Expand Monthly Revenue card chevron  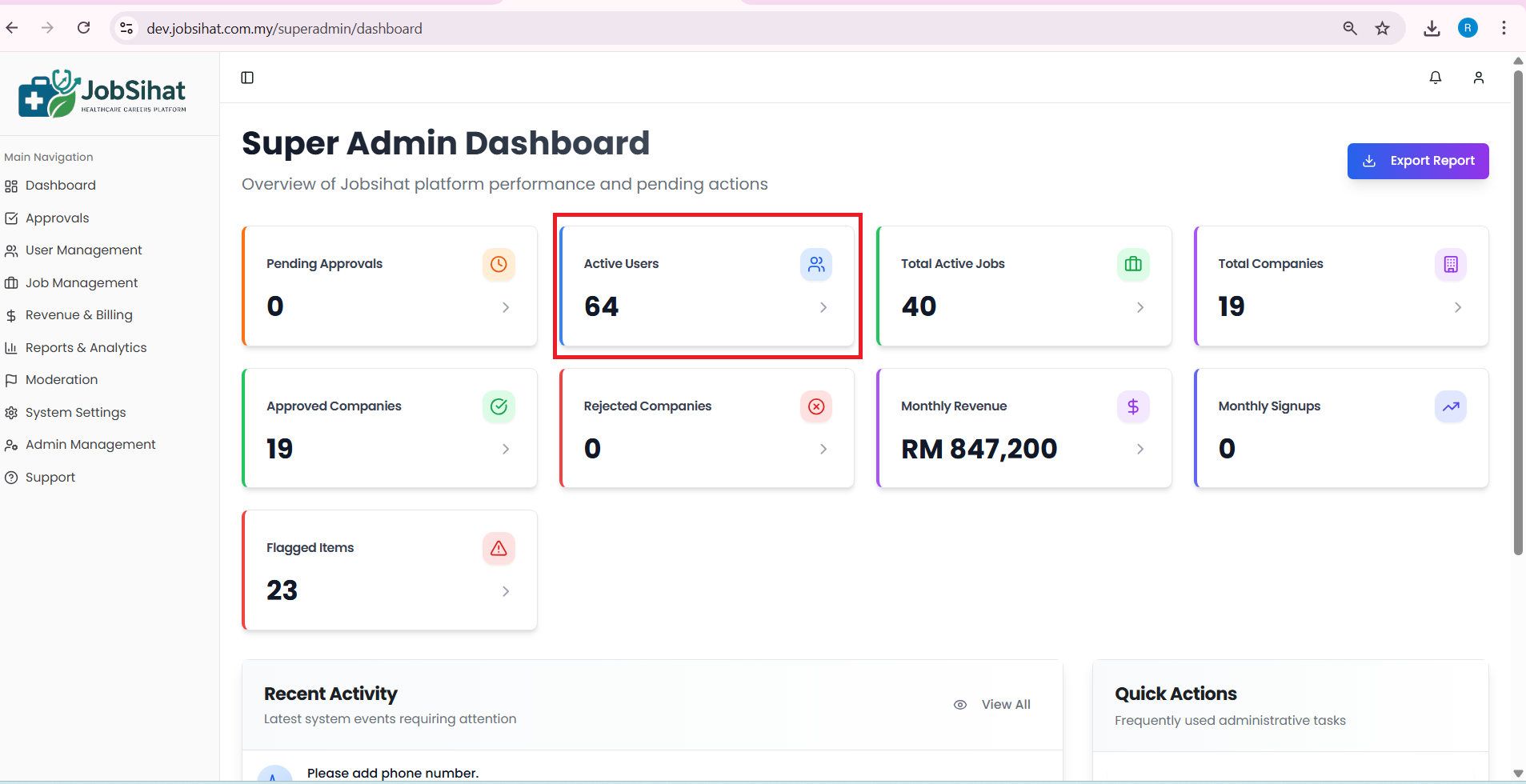[1139, 450]
